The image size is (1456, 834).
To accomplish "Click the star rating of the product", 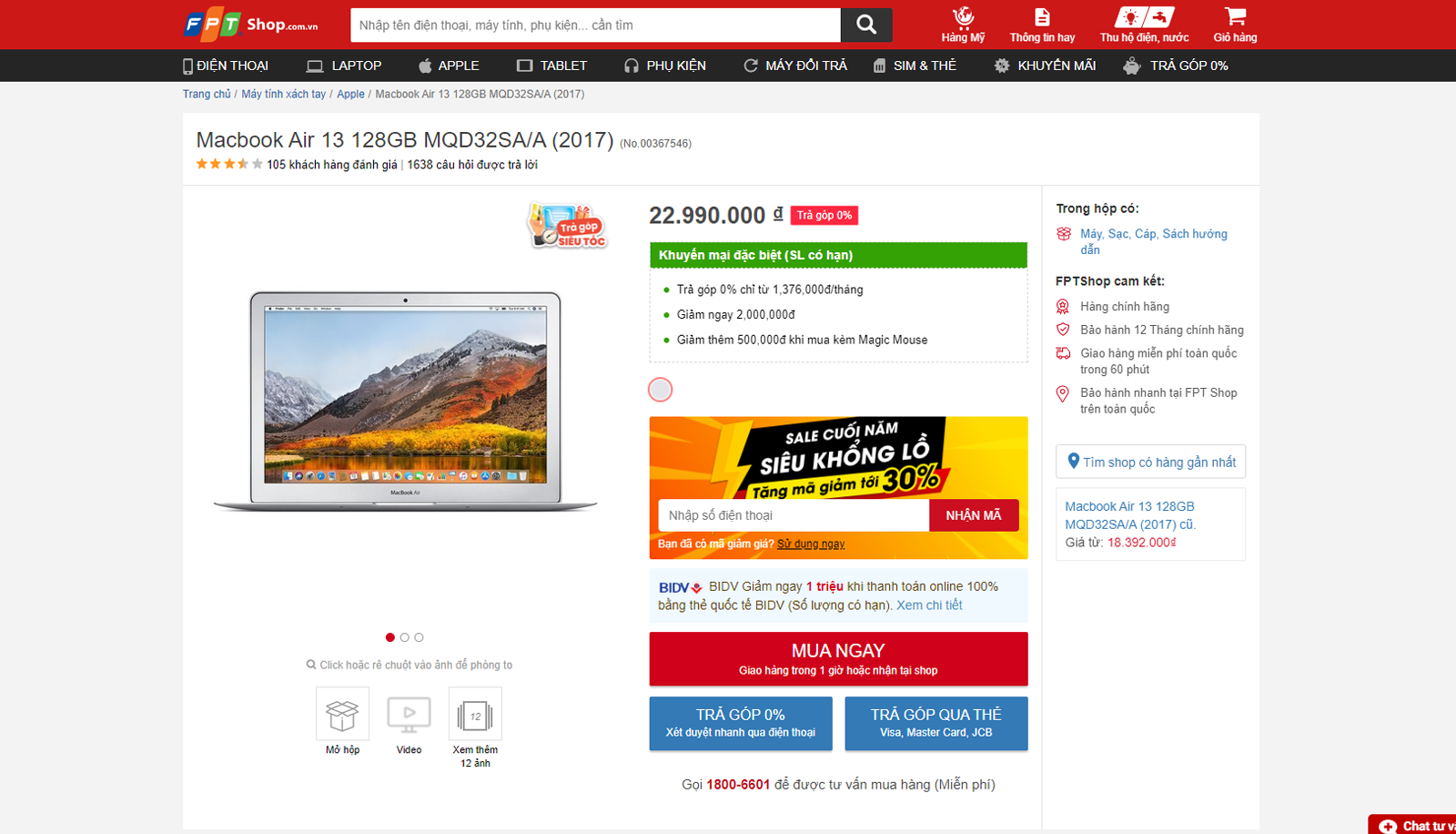I will (x=229, y=164).
